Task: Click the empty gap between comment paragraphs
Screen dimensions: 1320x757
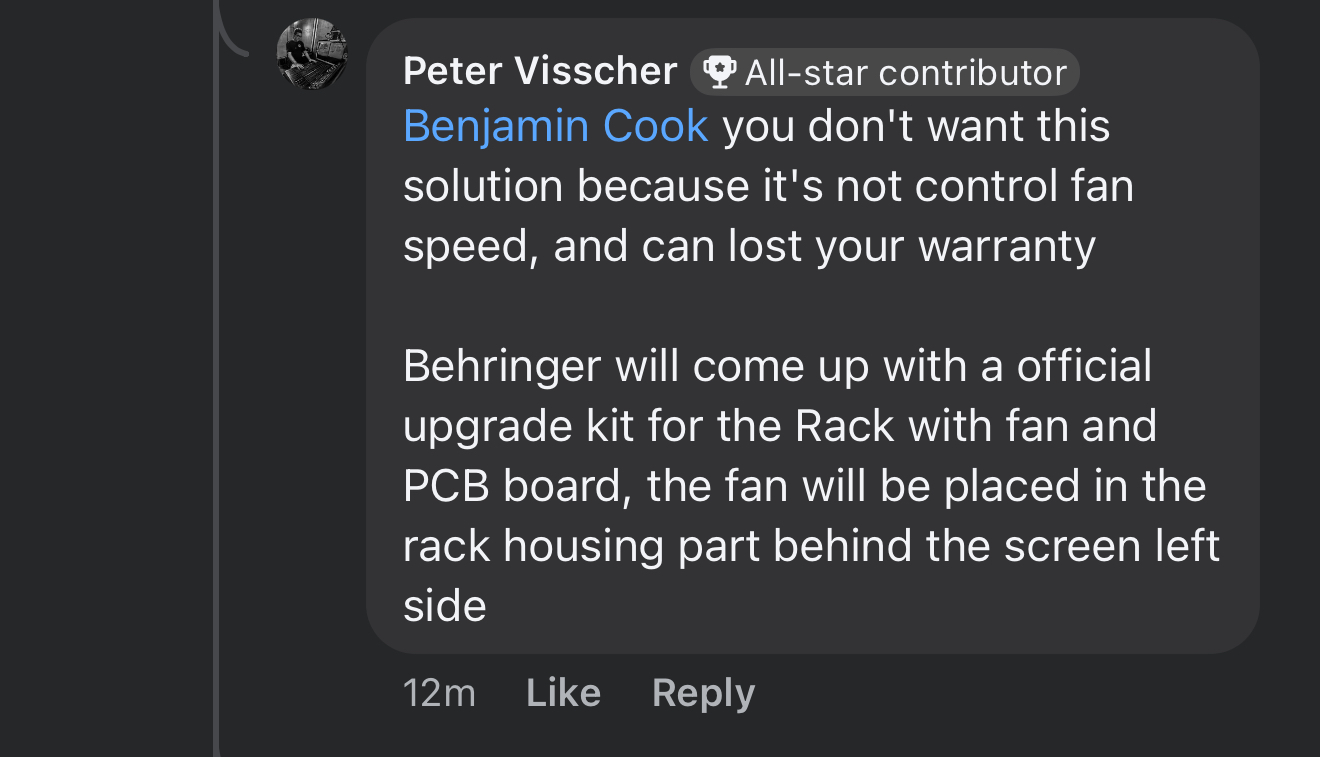Action: pos(812,306)
